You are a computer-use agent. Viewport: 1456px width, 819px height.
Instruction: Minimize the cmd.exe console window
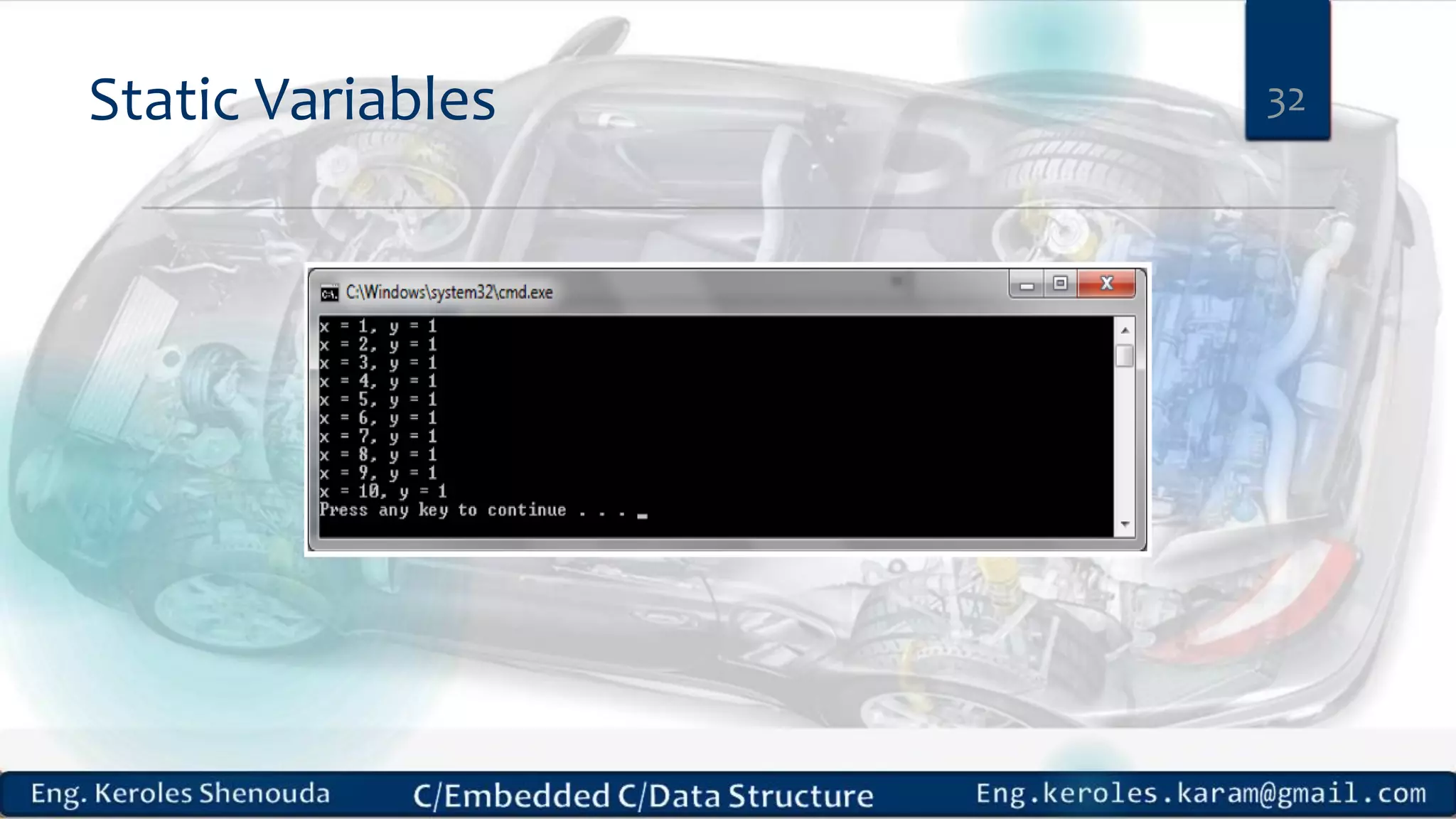pos(1026,284)
